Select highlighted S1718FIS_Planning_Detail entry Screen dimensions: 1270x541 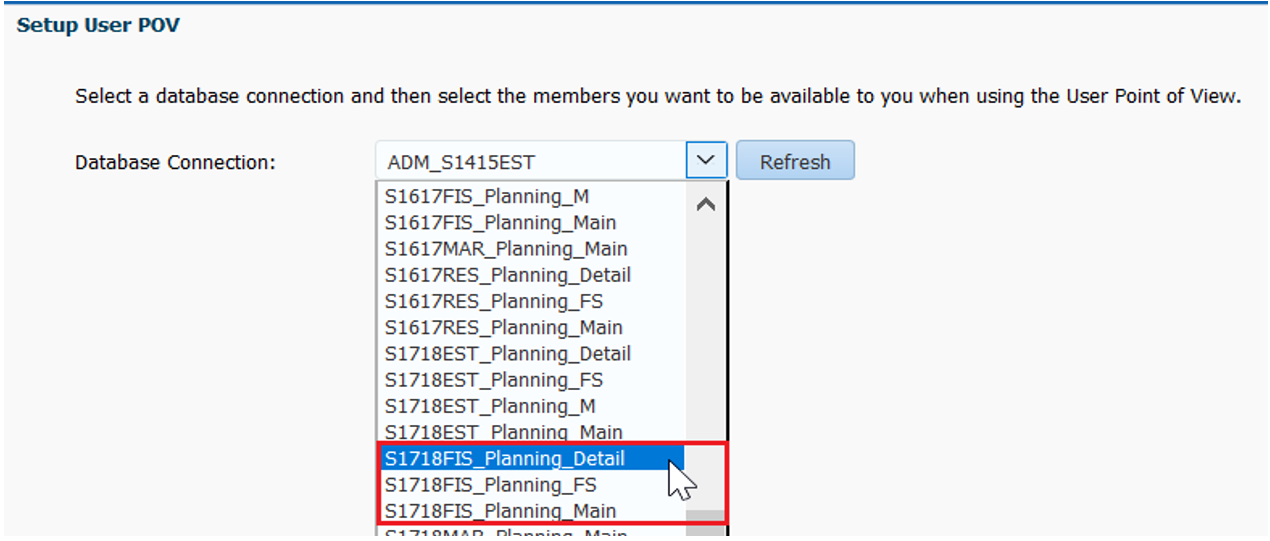[x=504, y=459]
